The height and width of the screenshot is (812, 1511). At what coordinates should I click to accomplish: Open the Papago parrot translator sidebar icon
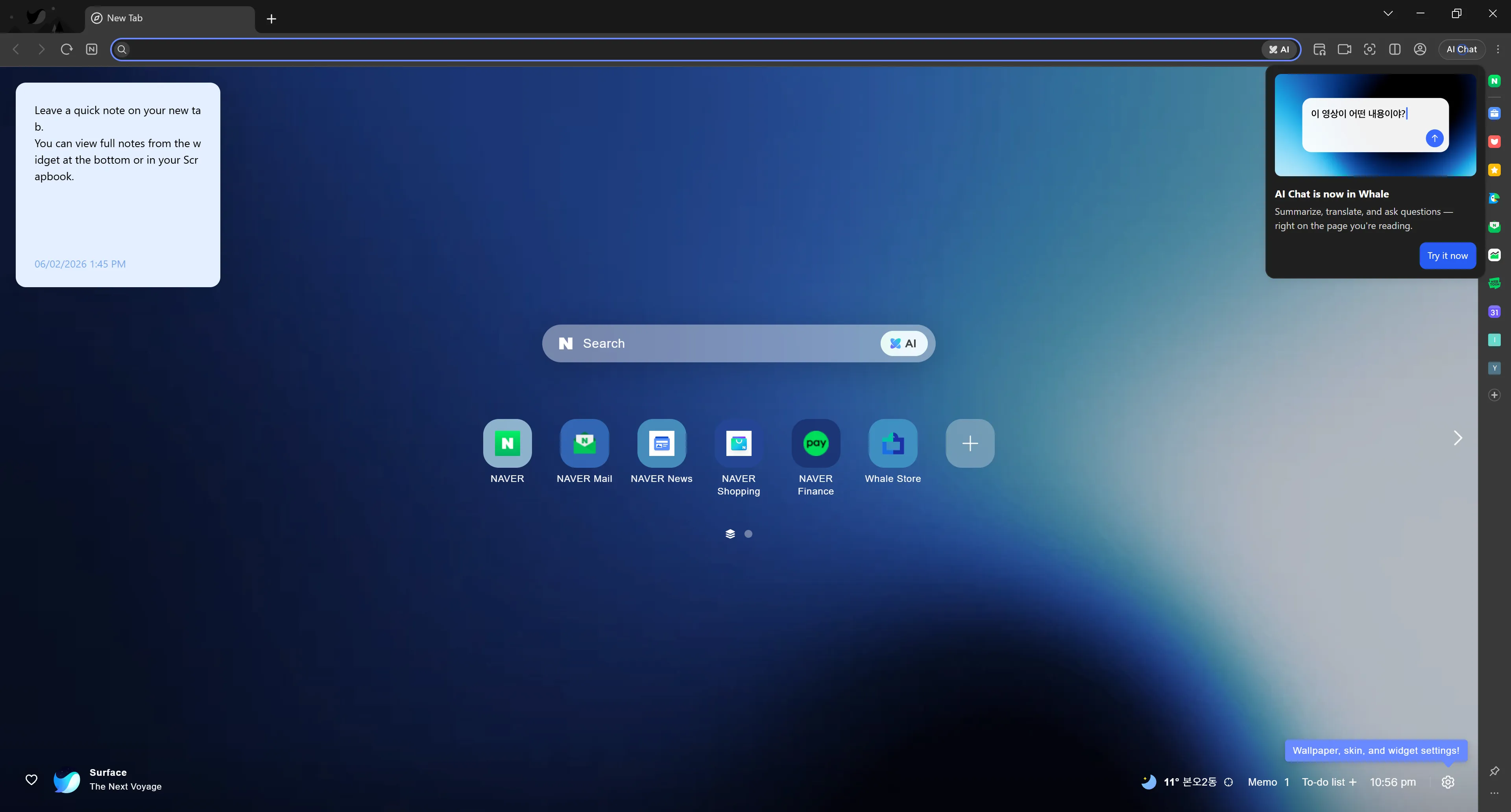tap(1494, 198)
